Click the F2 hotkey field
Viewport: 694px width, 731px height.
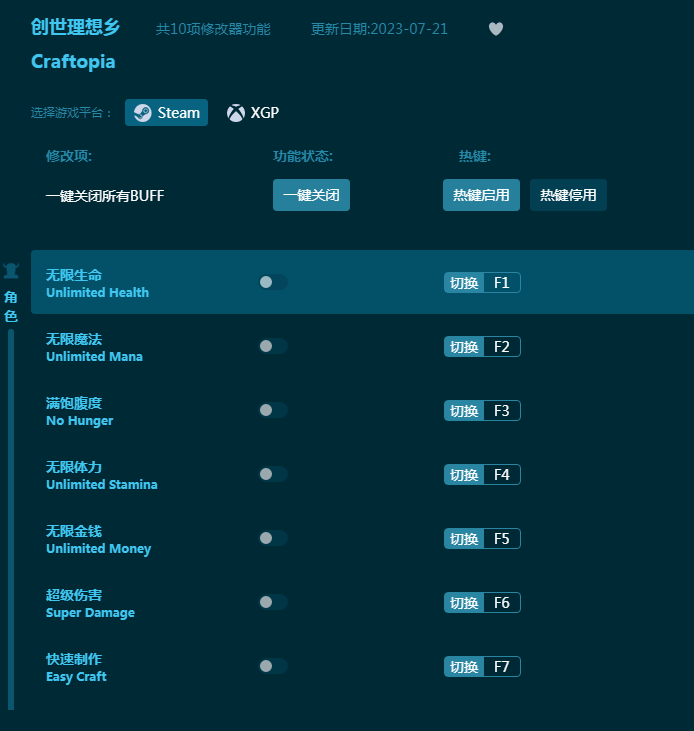pyautogui.click(x=502, y=346)
